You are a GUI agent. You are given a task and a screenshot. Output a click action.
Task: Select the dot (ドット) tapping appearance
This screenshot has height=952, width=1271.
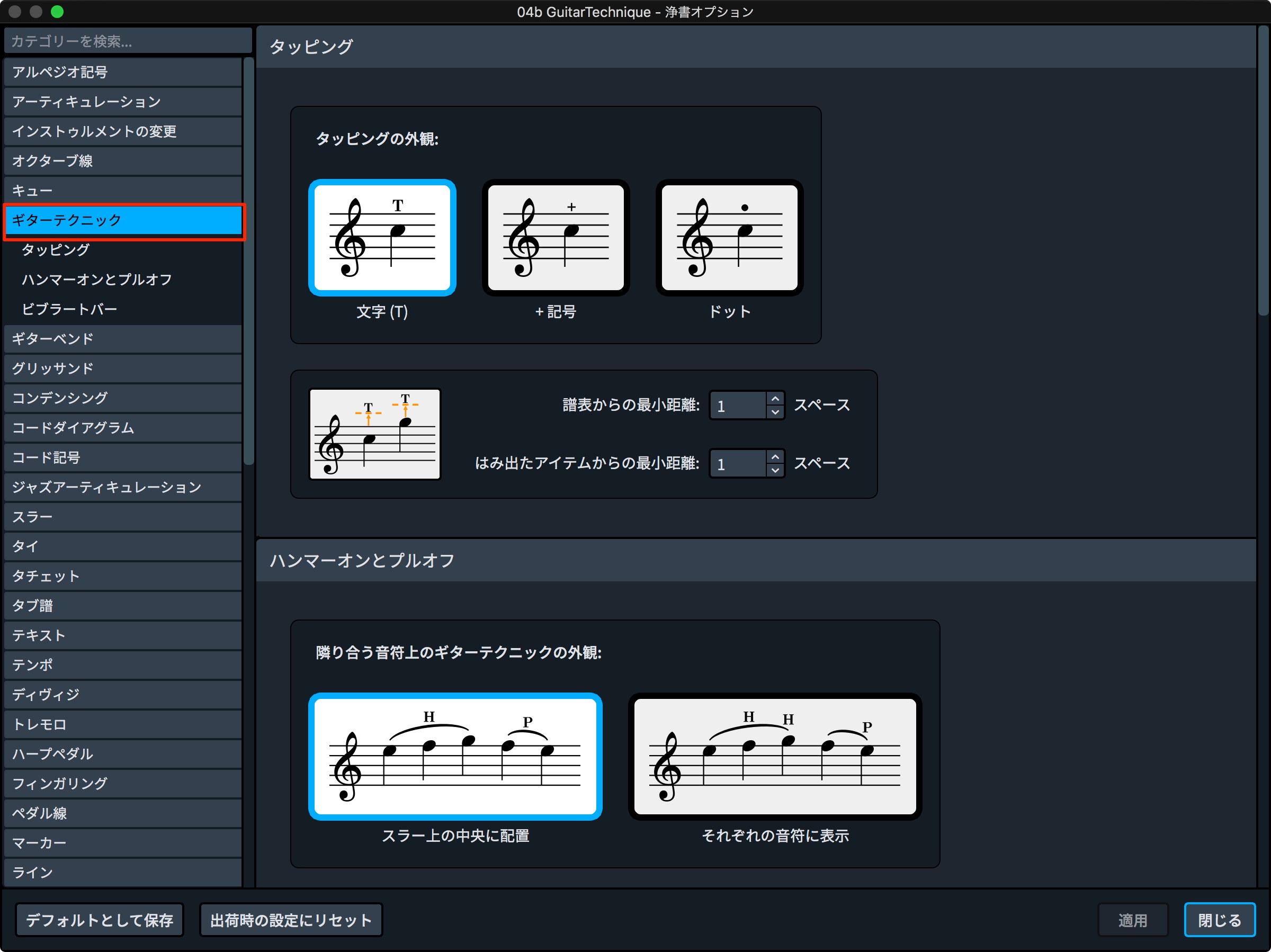pos(729,238)
